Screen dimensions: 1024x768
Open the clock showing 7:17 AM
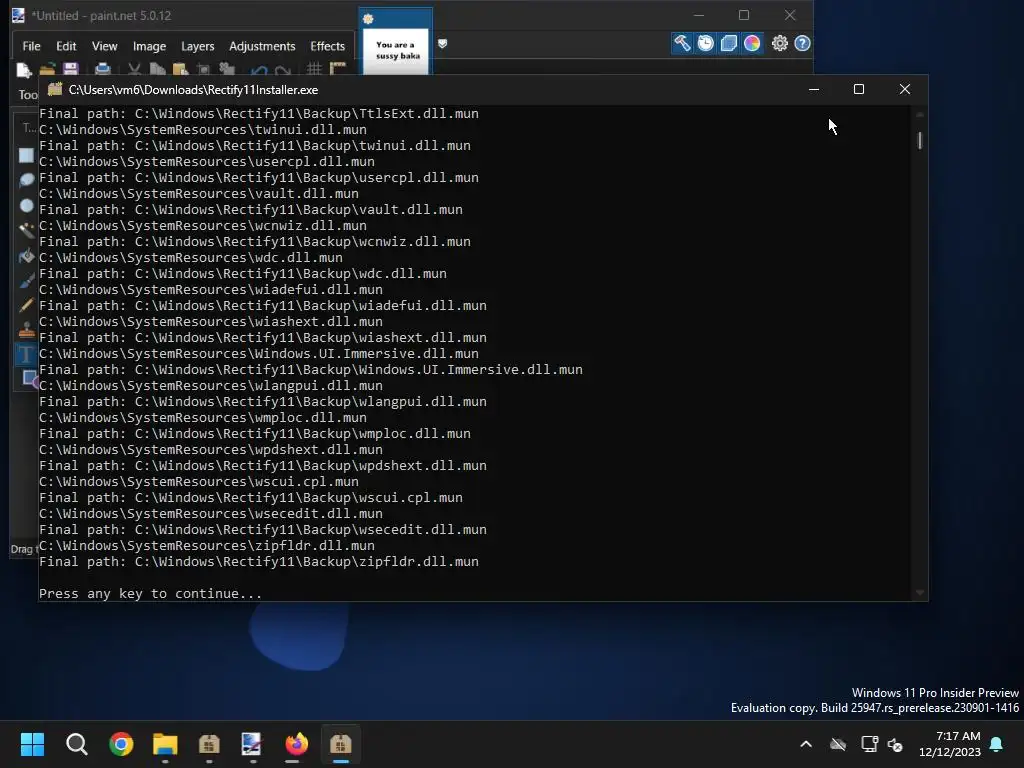coord(950,744)
